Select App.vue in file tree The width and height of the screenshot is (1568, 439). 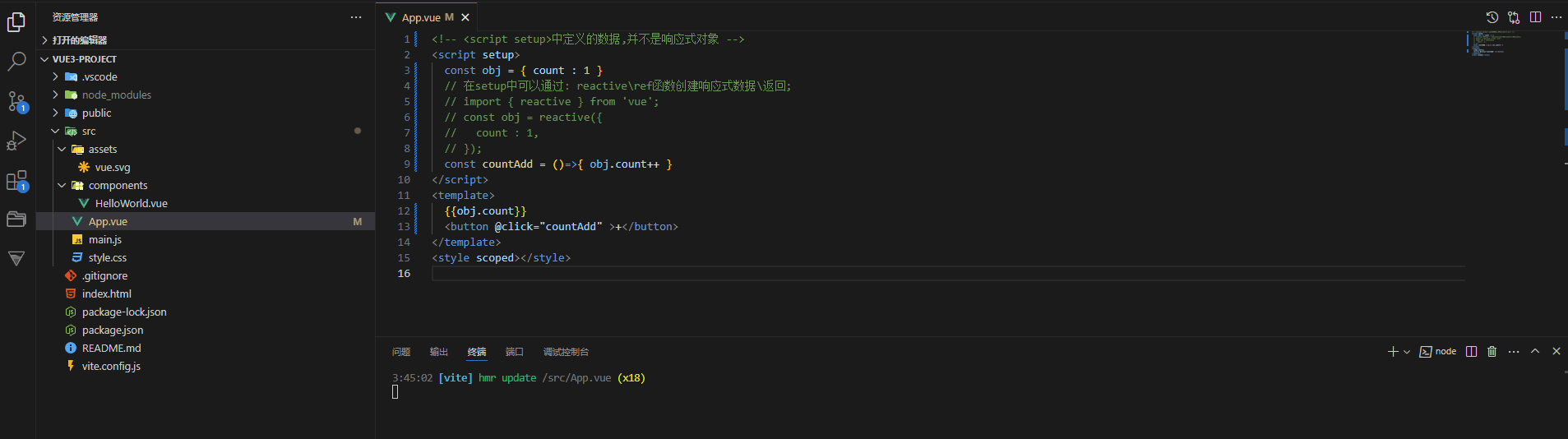206,222
